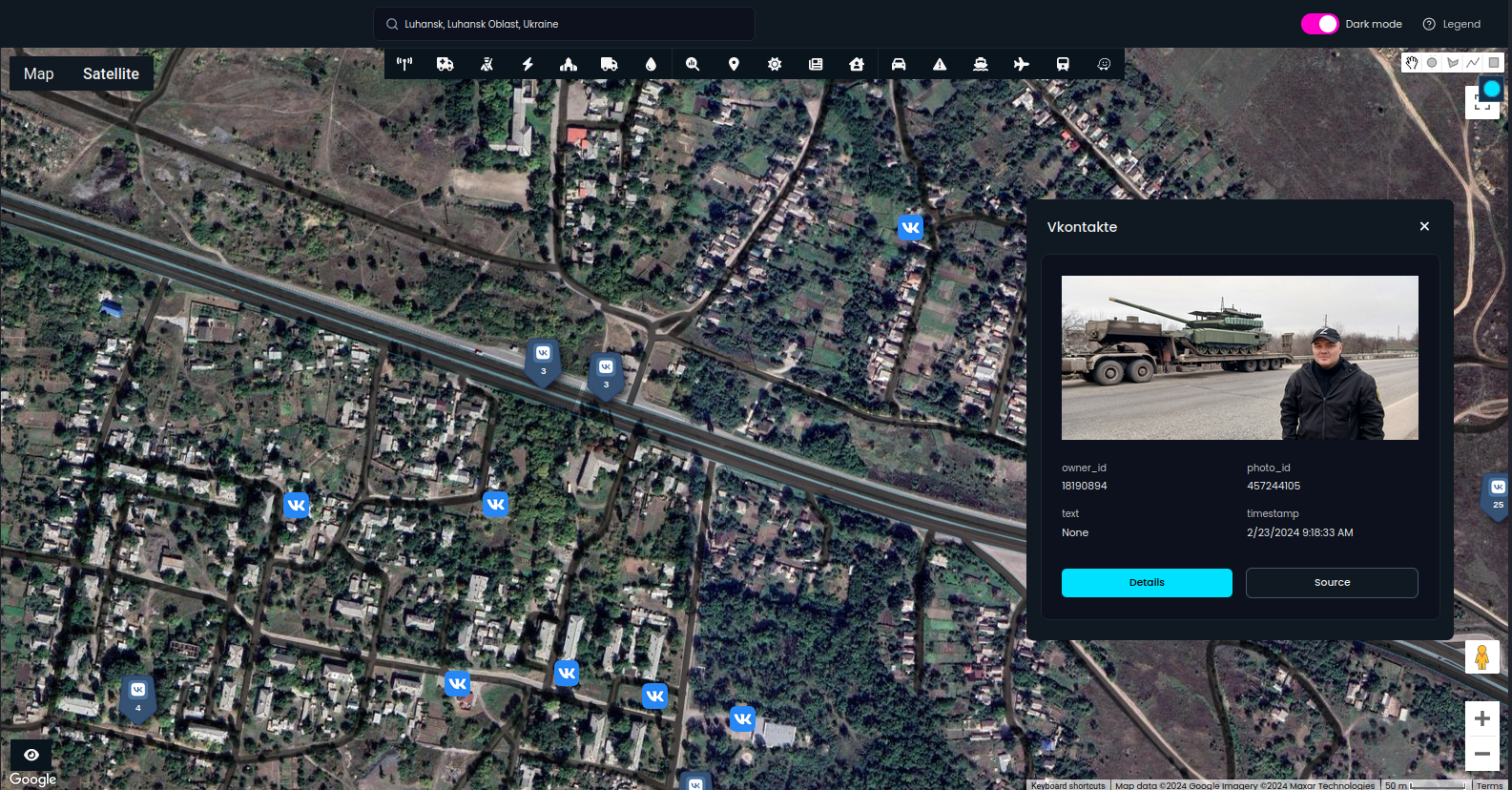Select the church building layer icon
This screenshot has height=790, width=1512.
[x=569, y=64]
